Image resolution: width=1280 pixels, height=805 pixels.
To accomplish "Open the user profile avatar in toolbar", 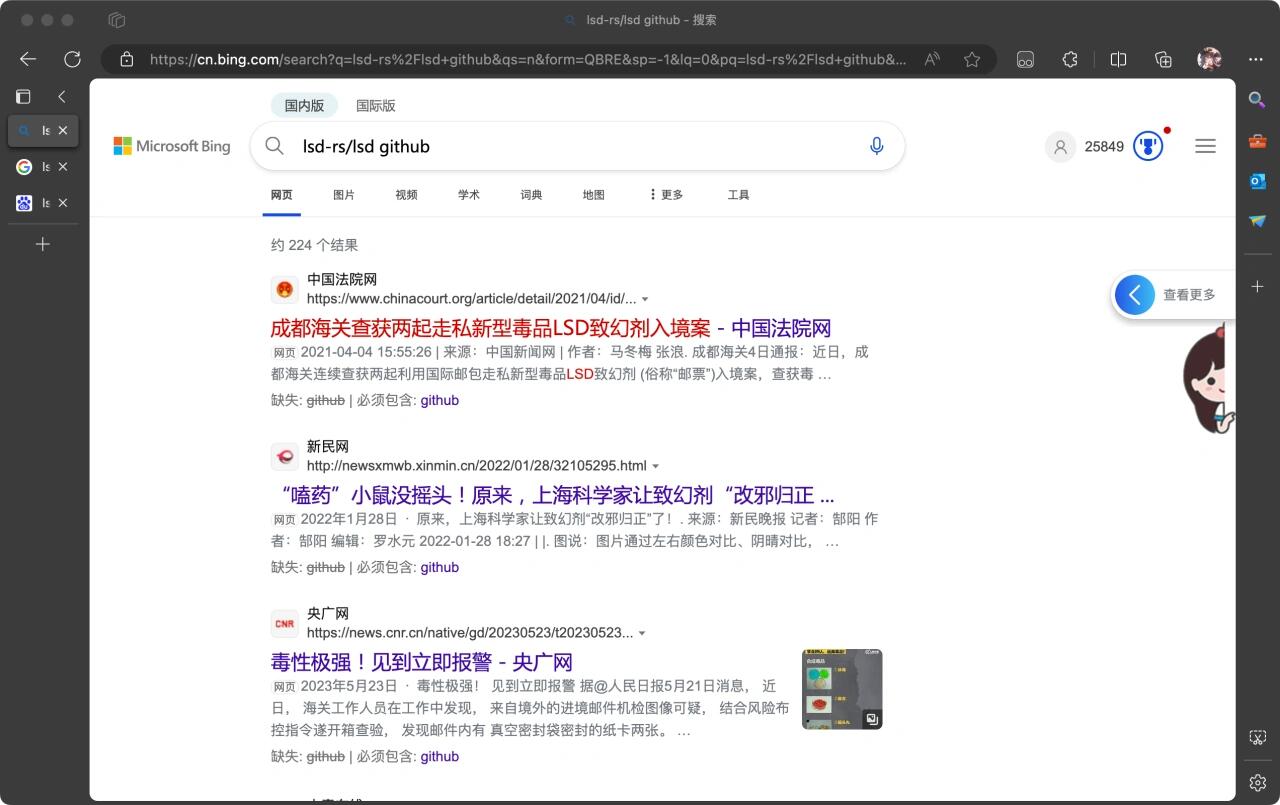I will coord(1209,59).
